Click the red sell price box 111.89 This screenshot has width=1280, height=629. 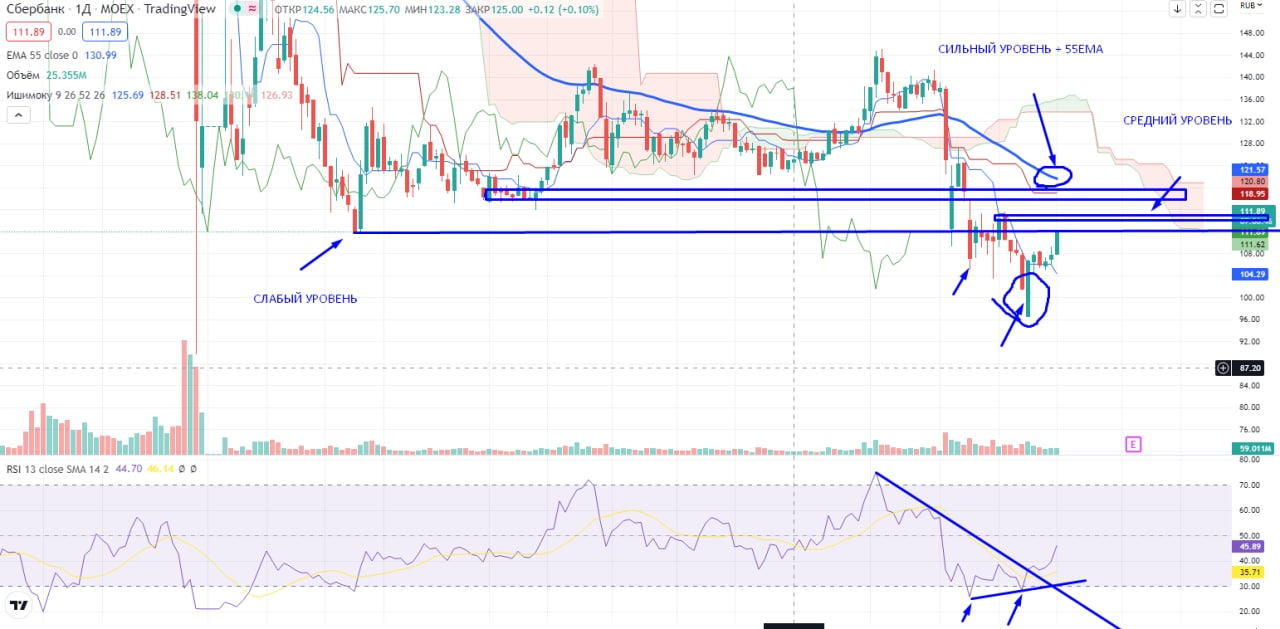[26, 32]
